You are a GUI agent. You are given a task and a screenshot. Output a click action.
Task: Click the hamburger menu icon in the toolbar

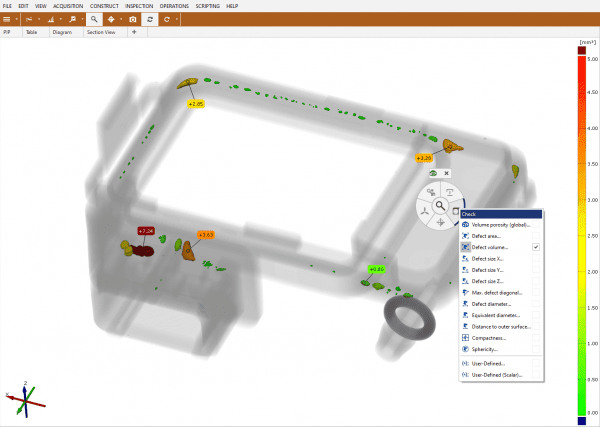coord(8,19)
